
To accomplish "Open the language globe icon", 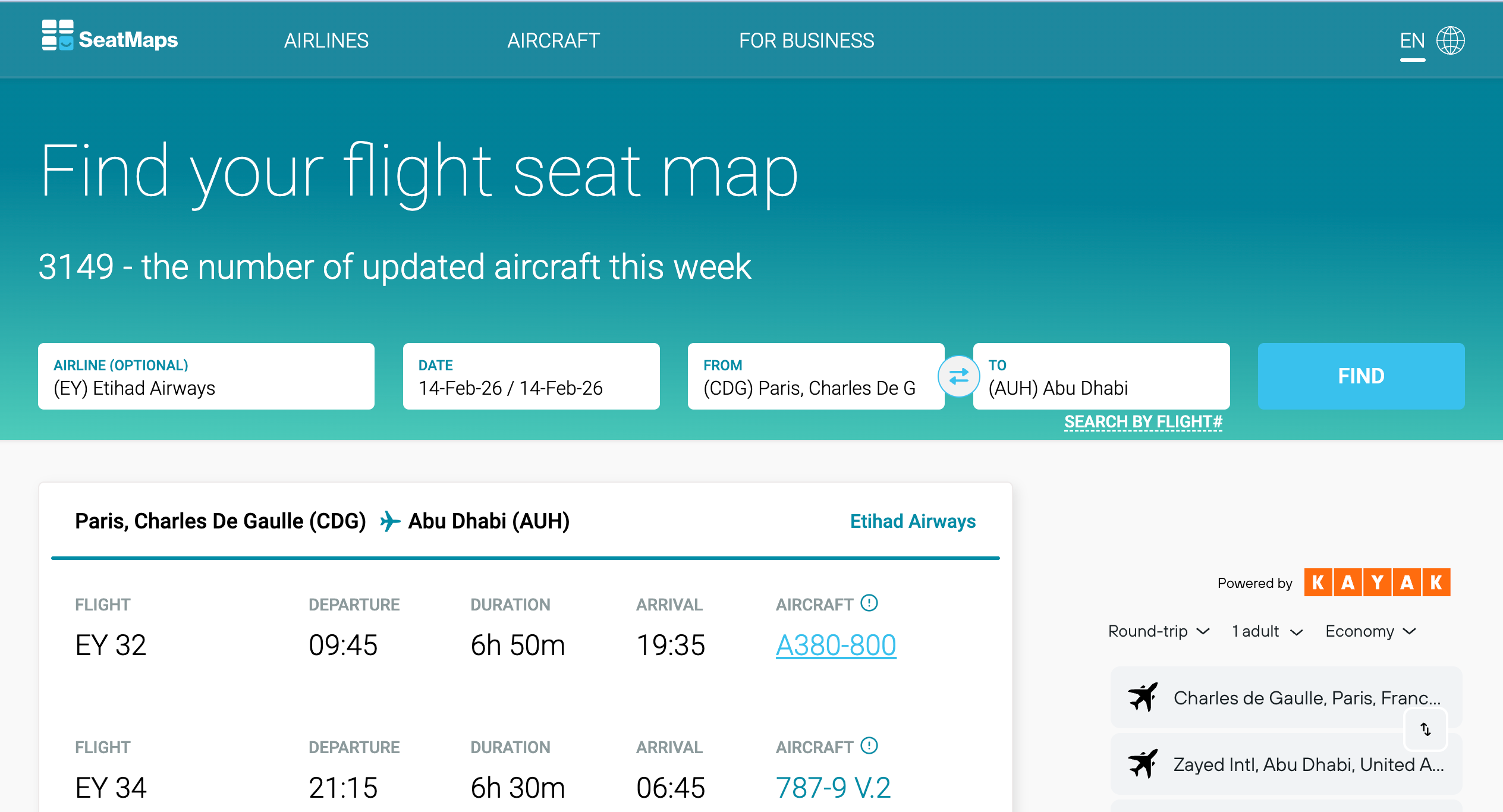I will 1449,40.
